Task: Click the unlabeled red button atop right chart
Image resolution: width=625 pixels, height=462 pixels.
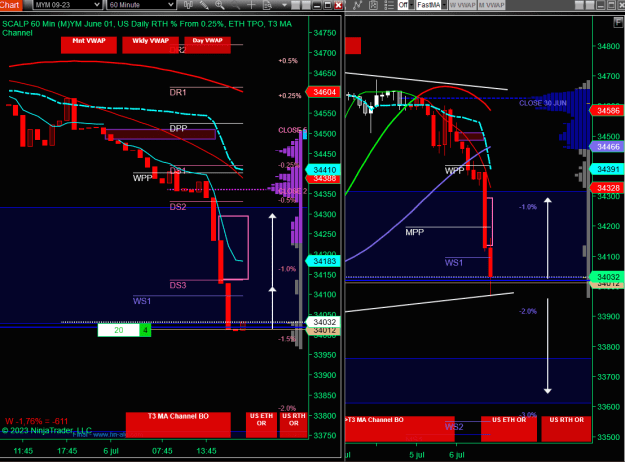Action: pos(353,45)
